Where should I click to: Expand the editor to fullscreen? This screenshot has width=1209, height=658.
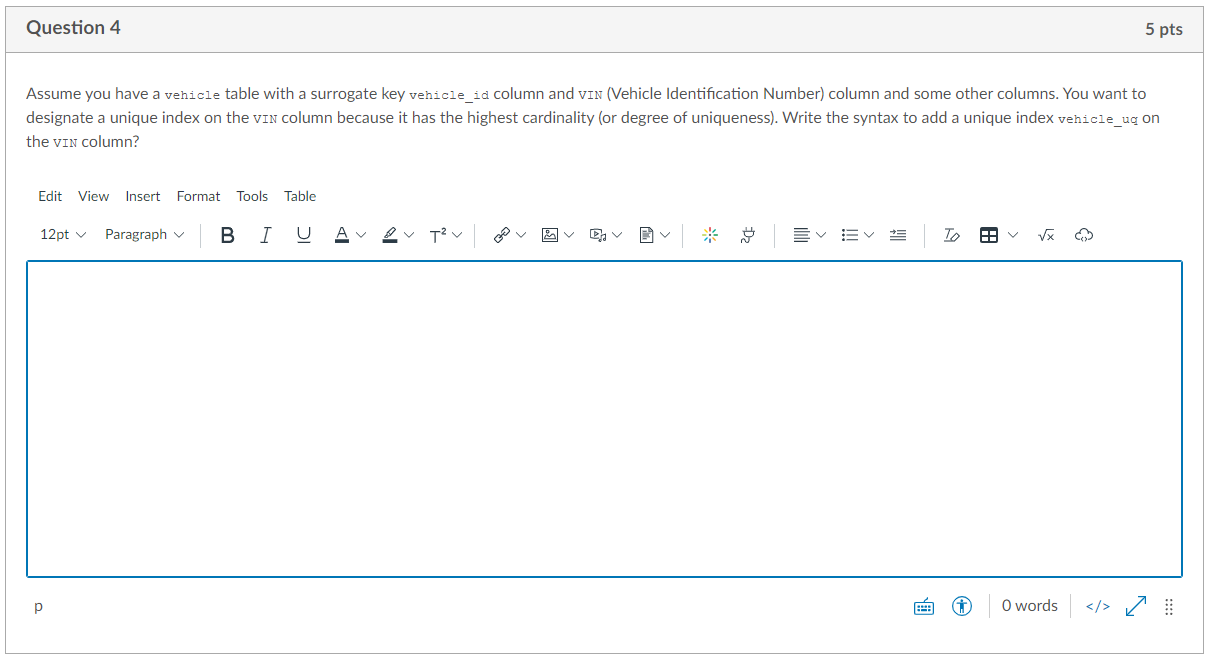pos(1135,606)
